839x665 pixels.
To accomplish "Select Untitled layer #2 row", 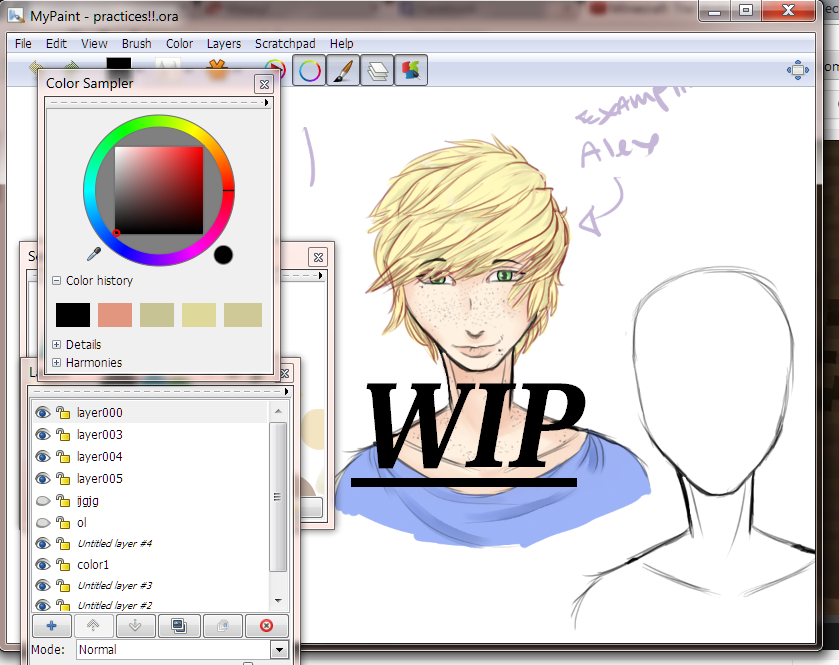I will (x=150, y=605).
